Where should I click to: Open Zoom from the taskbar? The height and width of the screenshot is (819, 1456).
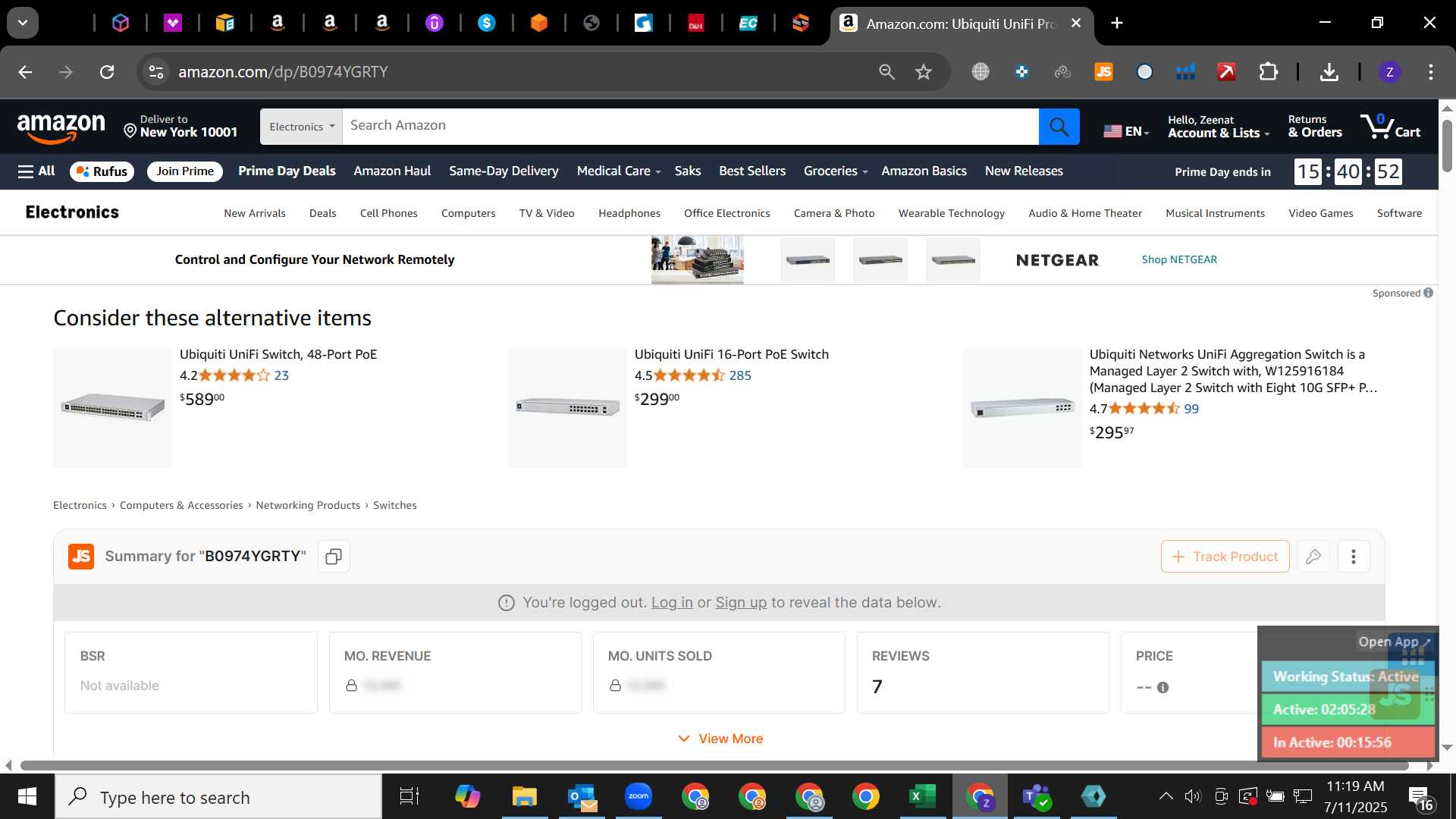(x=639, y=797)
